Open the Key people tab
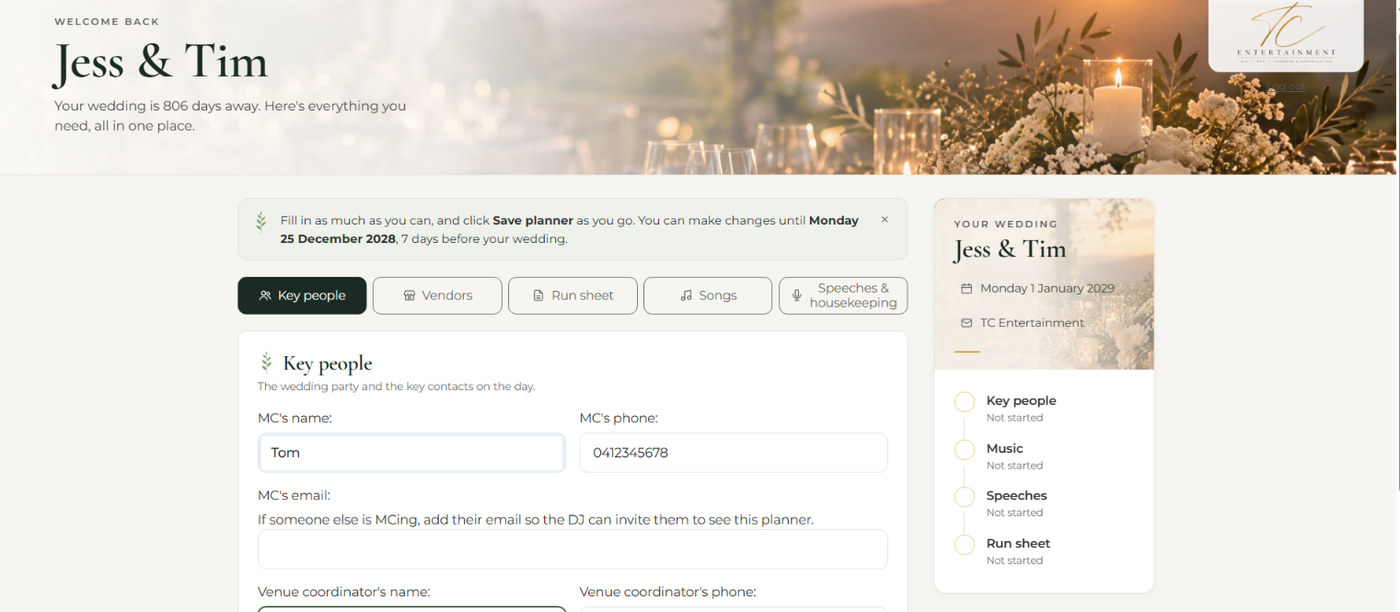Viewport: 1400px width, 612px height. tap(302, 296)
